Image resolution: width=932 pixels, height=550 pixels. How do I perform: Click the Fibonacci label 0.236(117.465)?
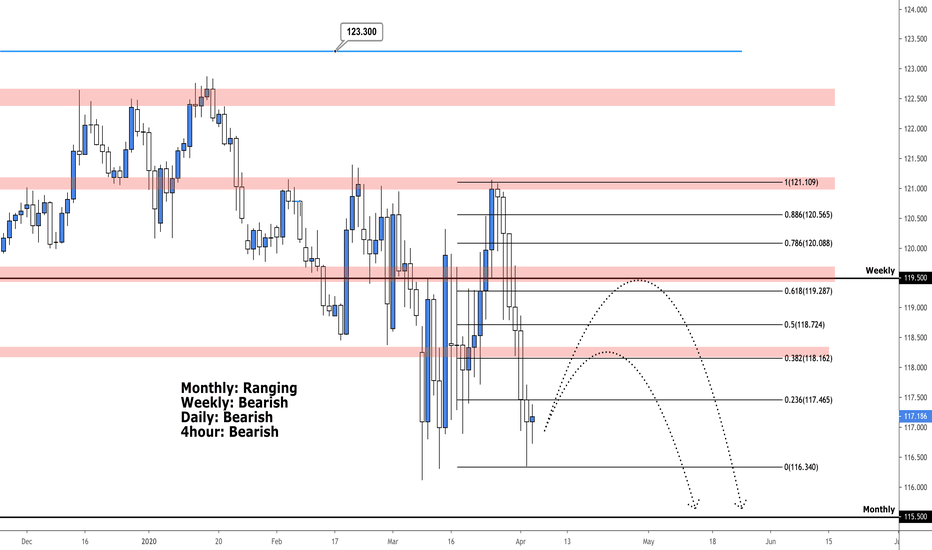pyautogui.click(x=808, y=400)
